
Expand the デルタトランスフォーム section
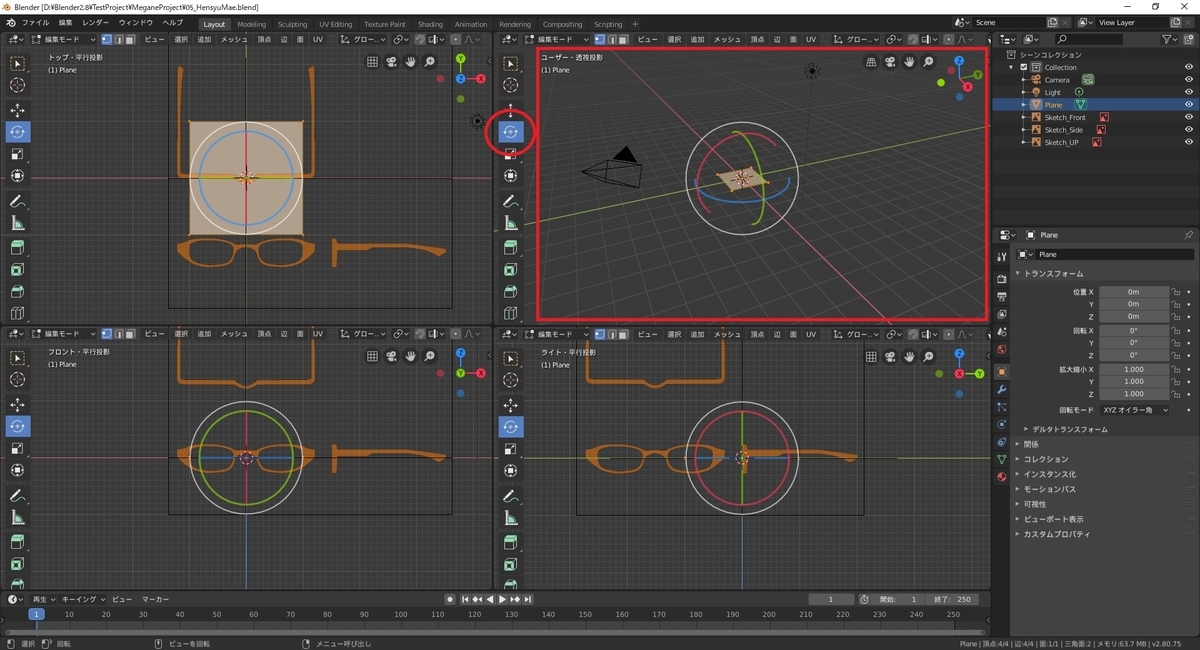click(1069, 429)
